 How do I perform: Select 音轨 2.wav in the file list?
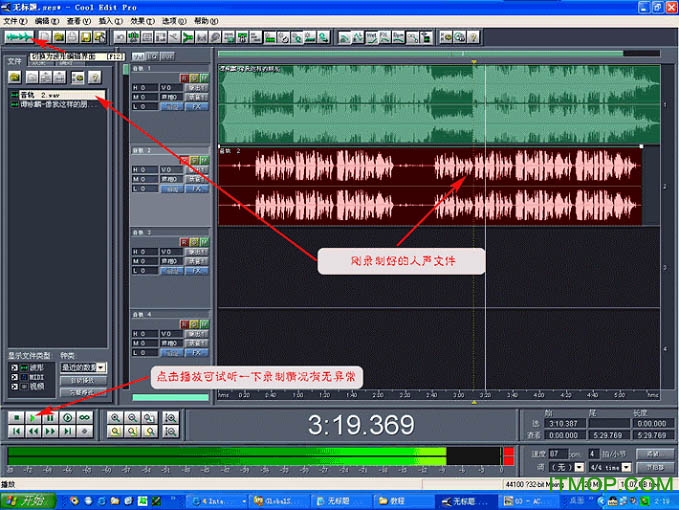pos(40,94)
